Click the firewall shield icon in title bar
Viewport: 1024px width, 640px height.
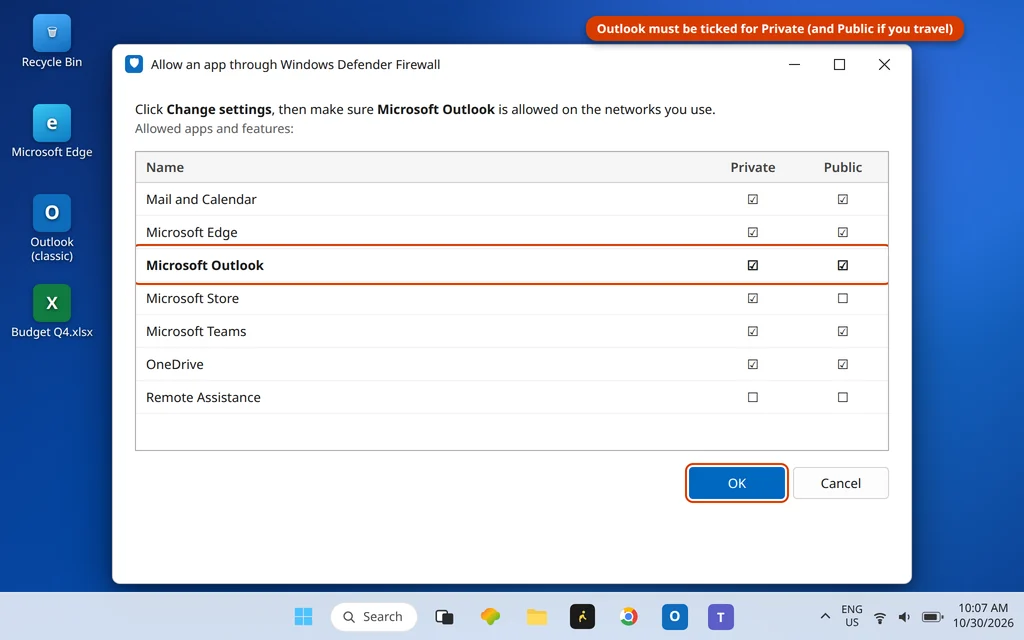tap(134, 64)
